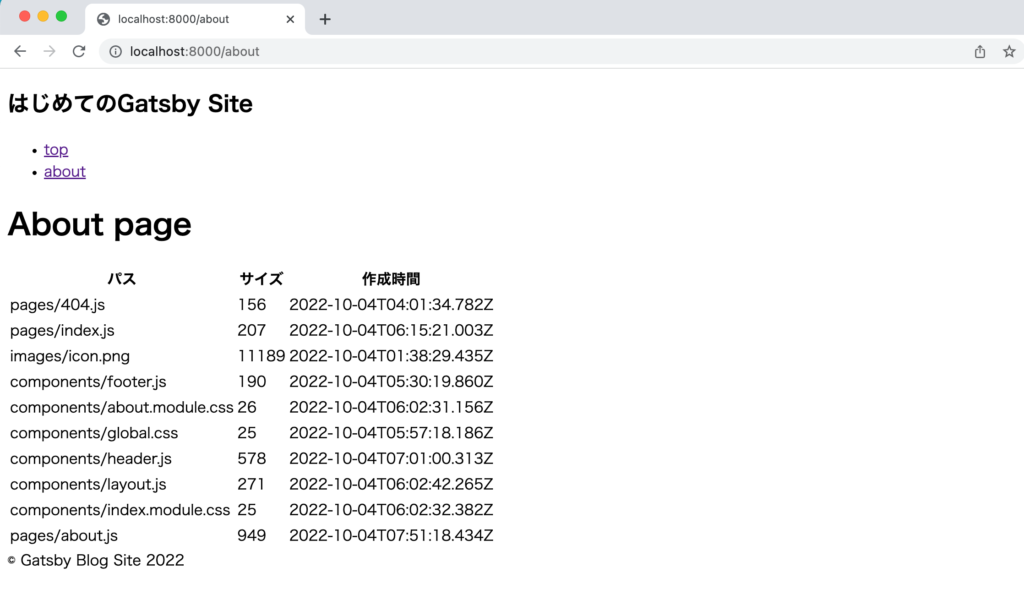Click the browser back navigation arrow
This screenshot has width=1024, height=589.
20,51
